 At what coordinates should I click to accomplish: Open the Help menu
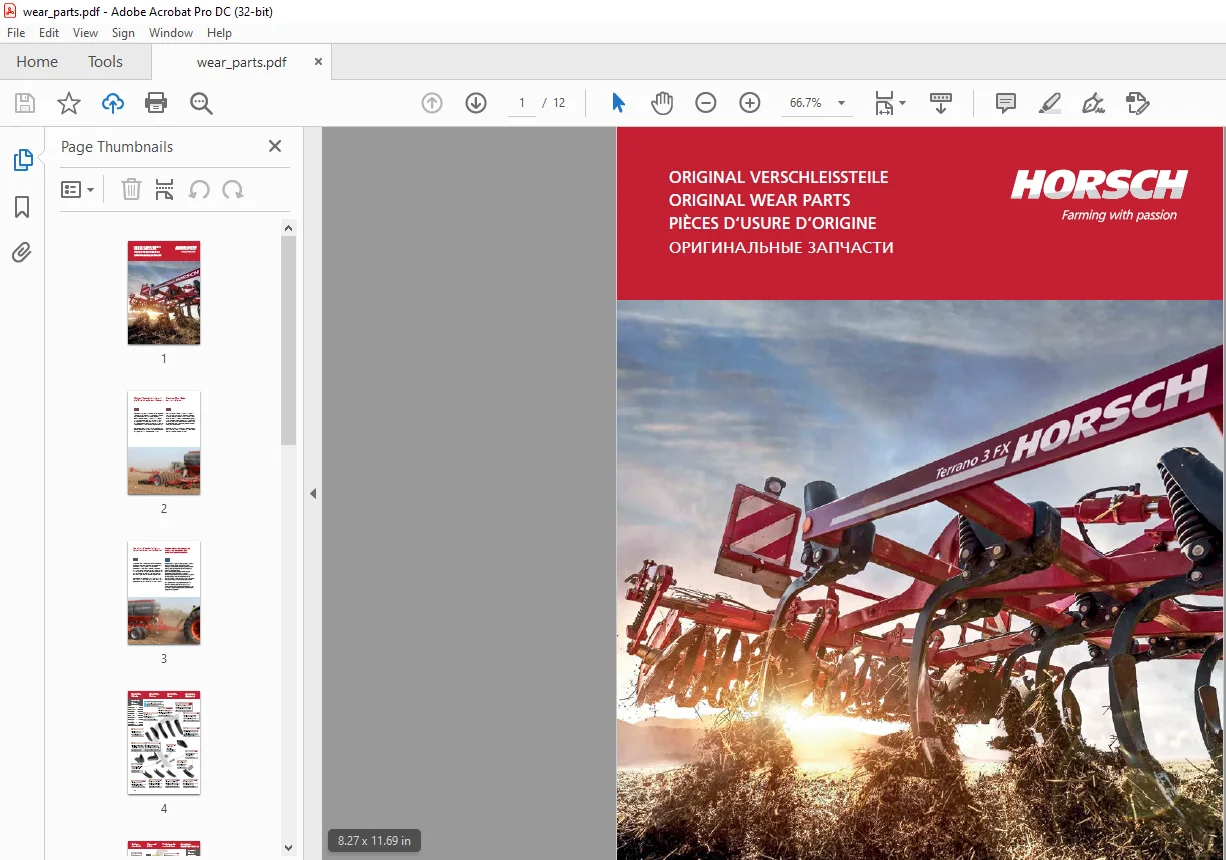pyautogui.click(x=219, y=33)
